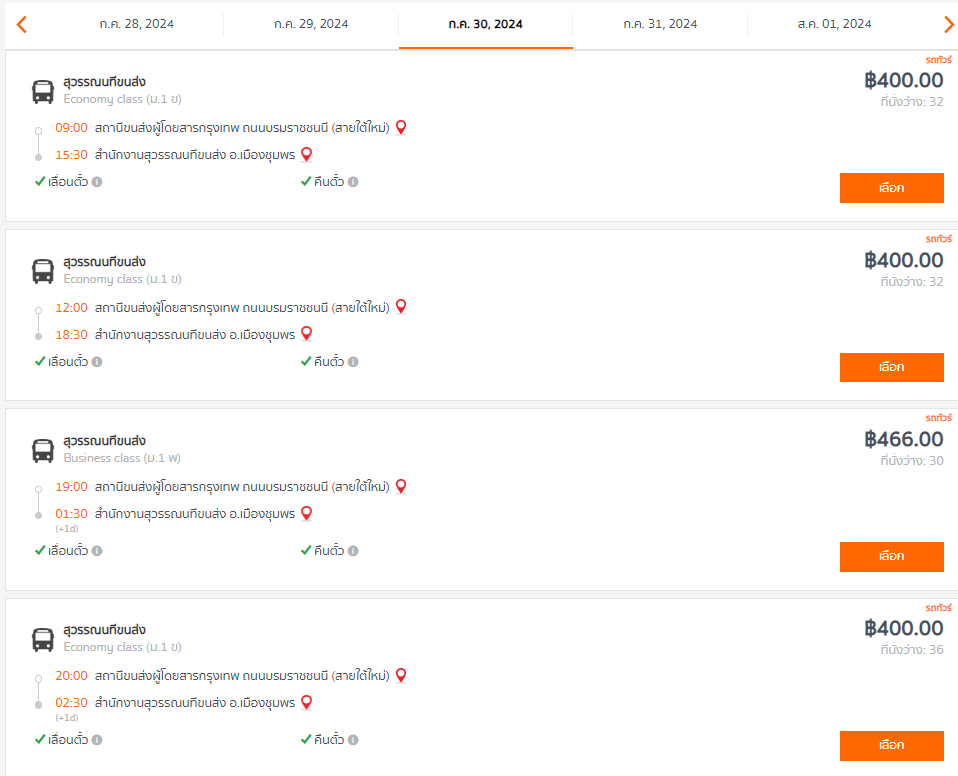The width and height of the screenshot is (958, 776).
Task: Show info for เลื่อนตั๋ว on 20:00 trip
Action: [x=97, y=739]
